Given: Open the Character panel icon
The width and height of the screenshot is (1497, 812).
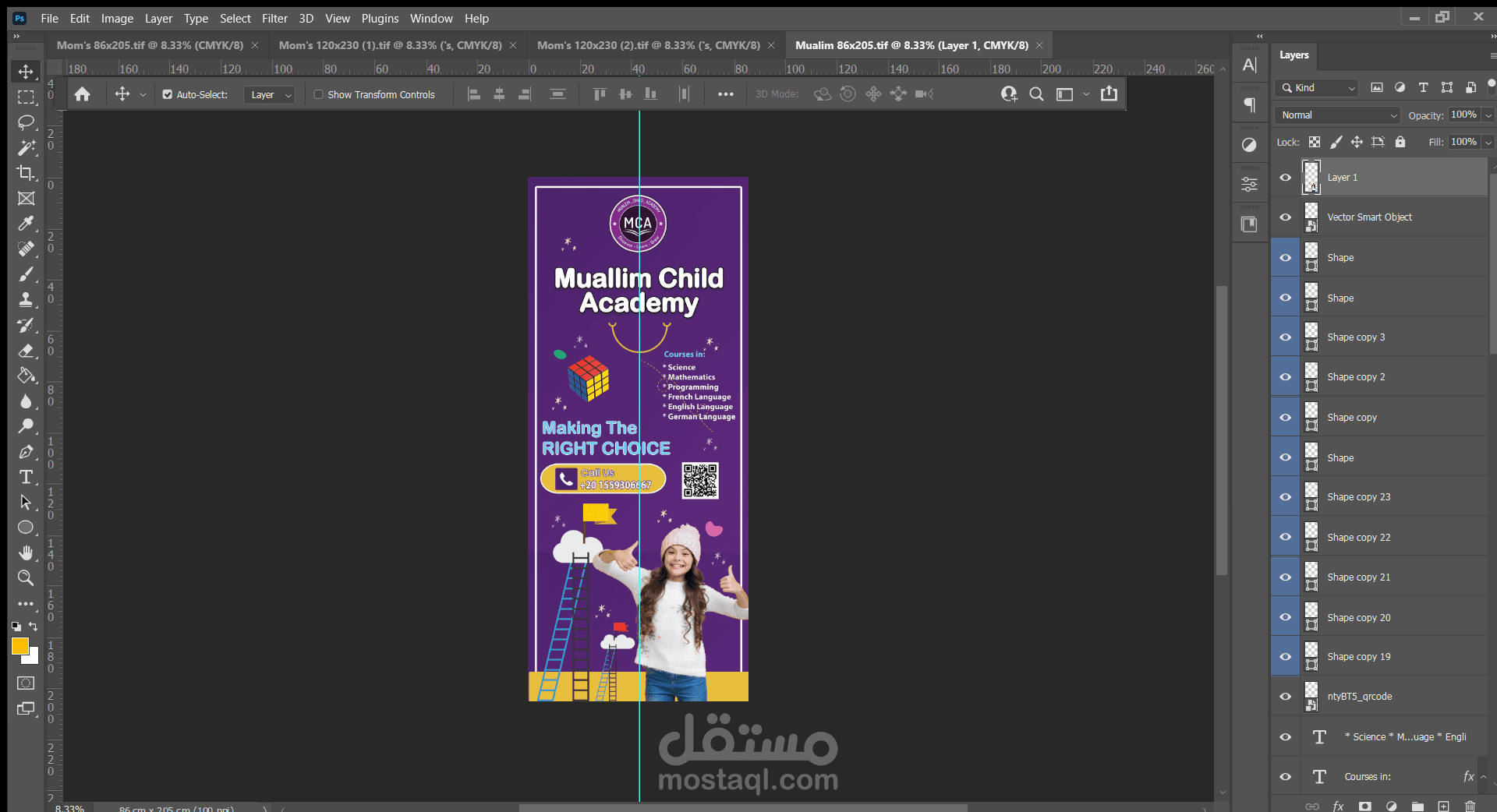Looking at the screenshot, I should 1250,65.
